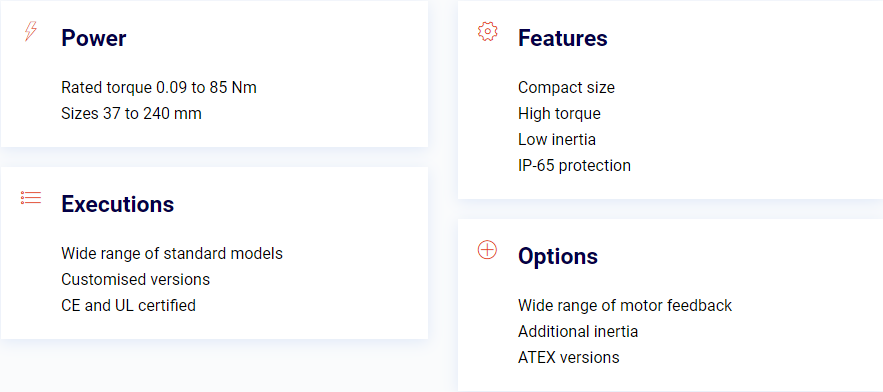Select the Options heading
883x392 pixels.
(x=558, y=256)
